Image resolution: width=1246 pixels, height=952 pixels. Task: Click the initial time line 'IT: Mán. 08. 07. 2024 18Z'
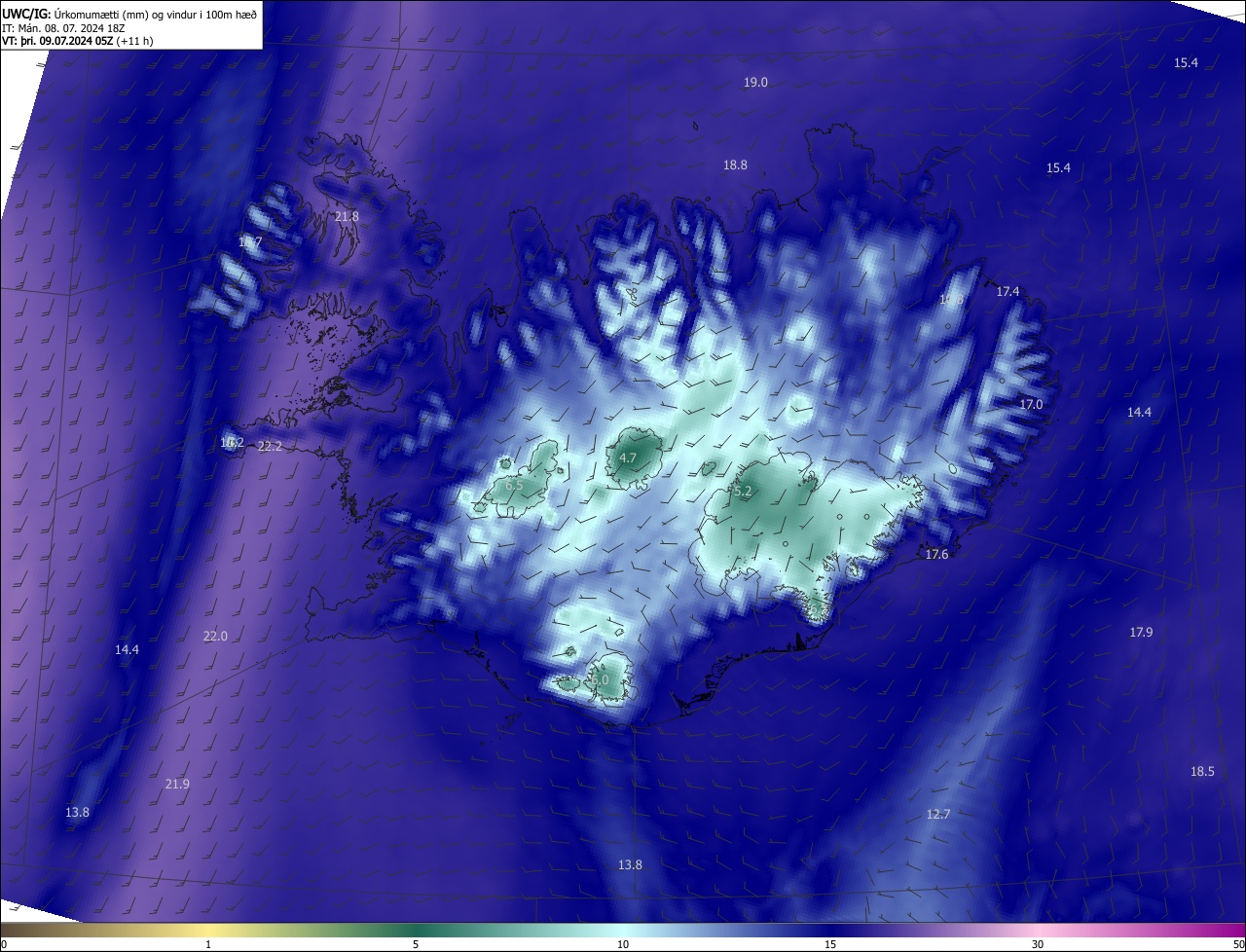click(63, 28)
